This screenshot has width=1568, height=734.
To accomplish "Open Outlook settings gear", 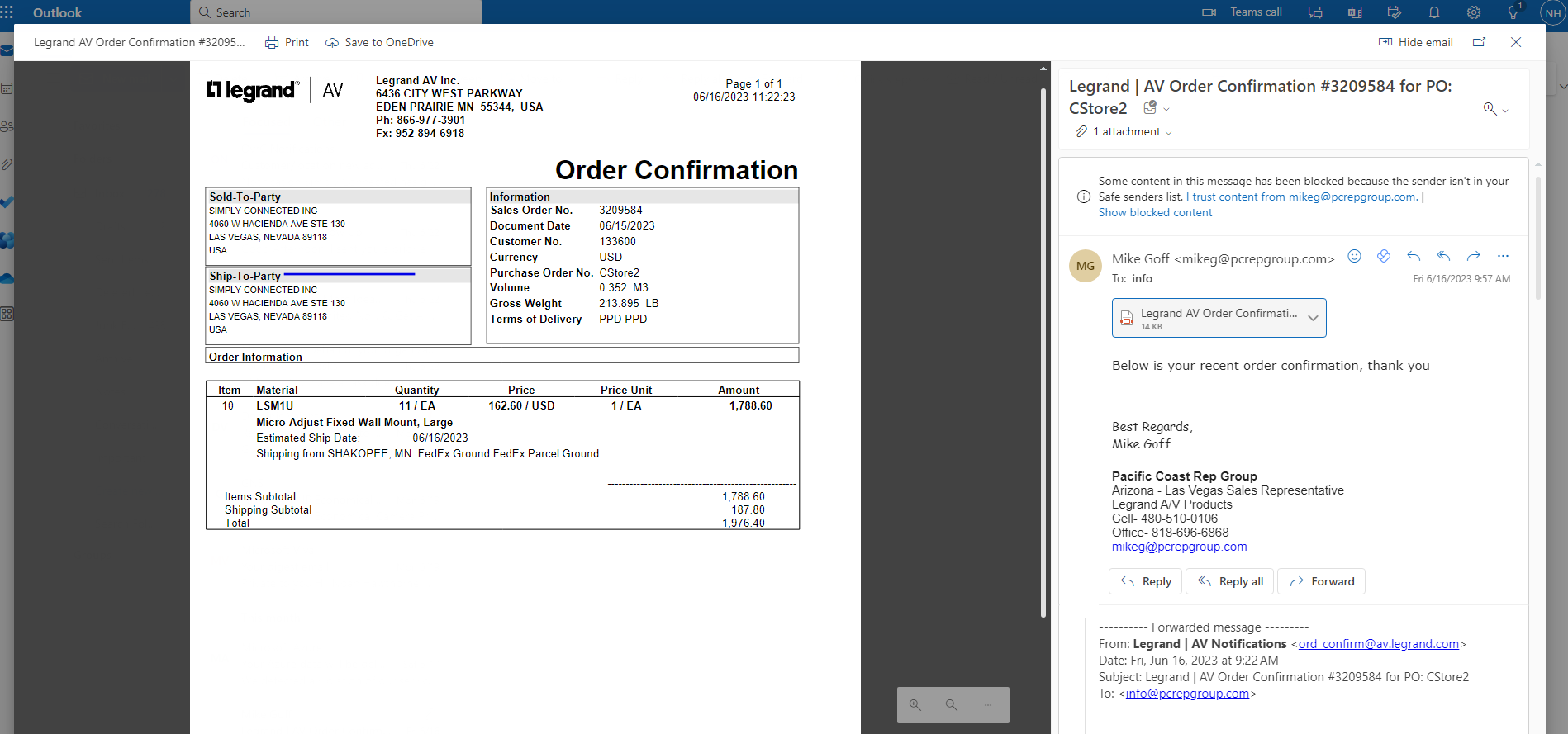I will pos(1474,12).
